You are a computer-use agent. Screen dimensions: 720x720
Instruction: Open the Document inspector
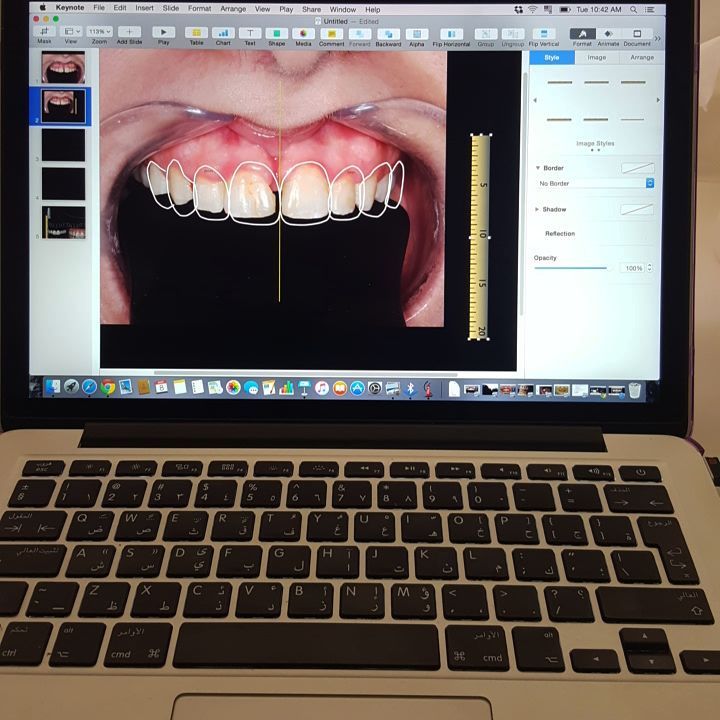pos(637,34)
